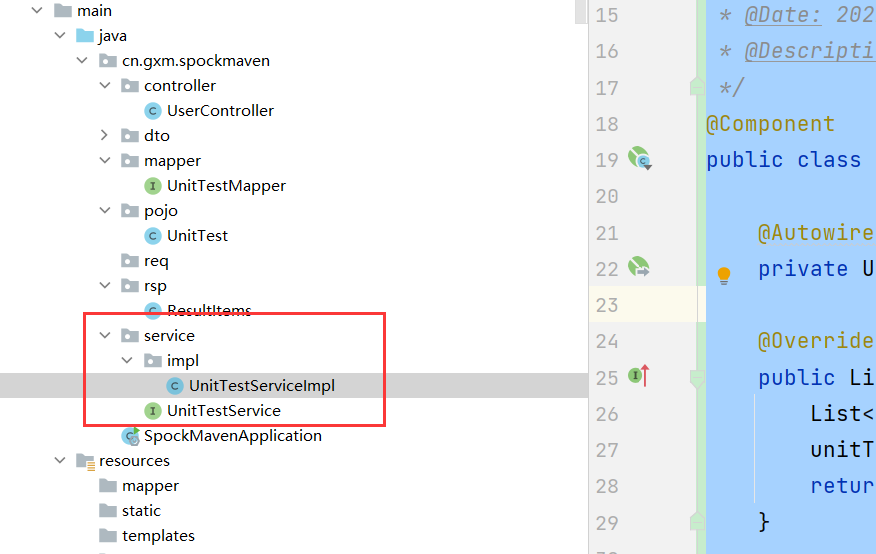Click the rsp package folder icon
The height and width of the screenshot is (554, 876).
point(130,286)
